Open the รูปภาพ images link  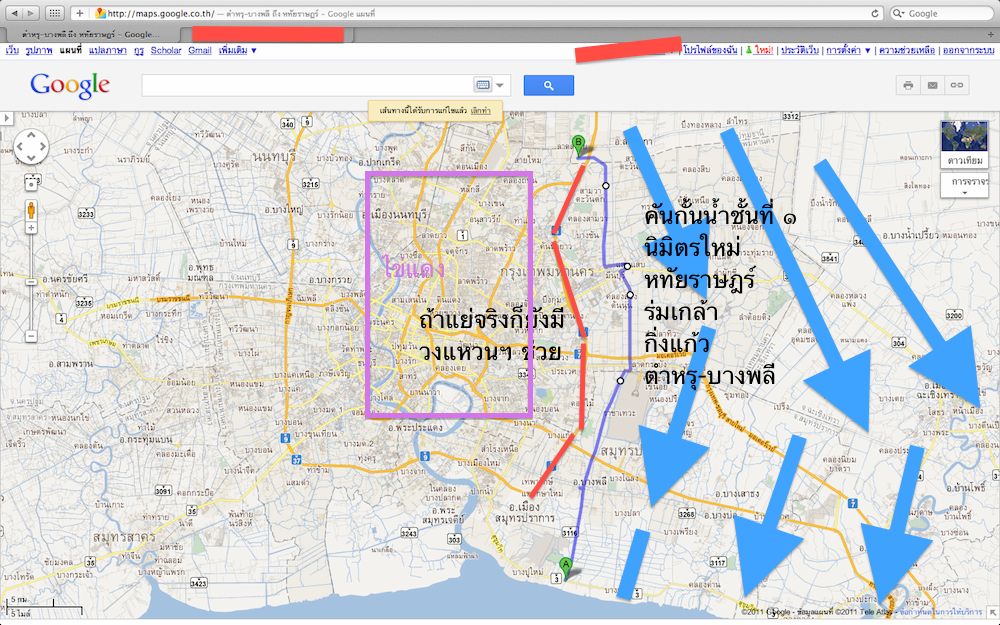[x=39, y=50]
